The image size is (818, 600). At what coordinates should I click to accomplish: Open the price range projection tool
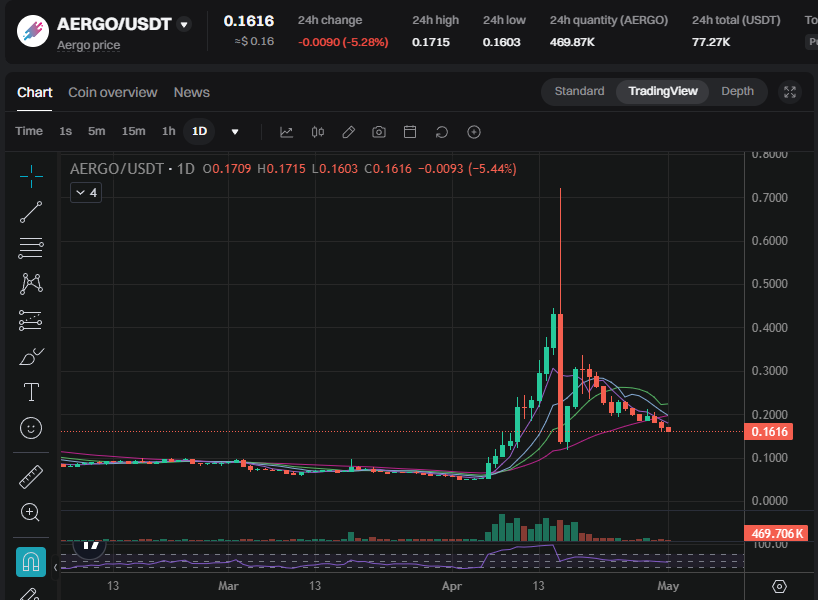point(31,320)
